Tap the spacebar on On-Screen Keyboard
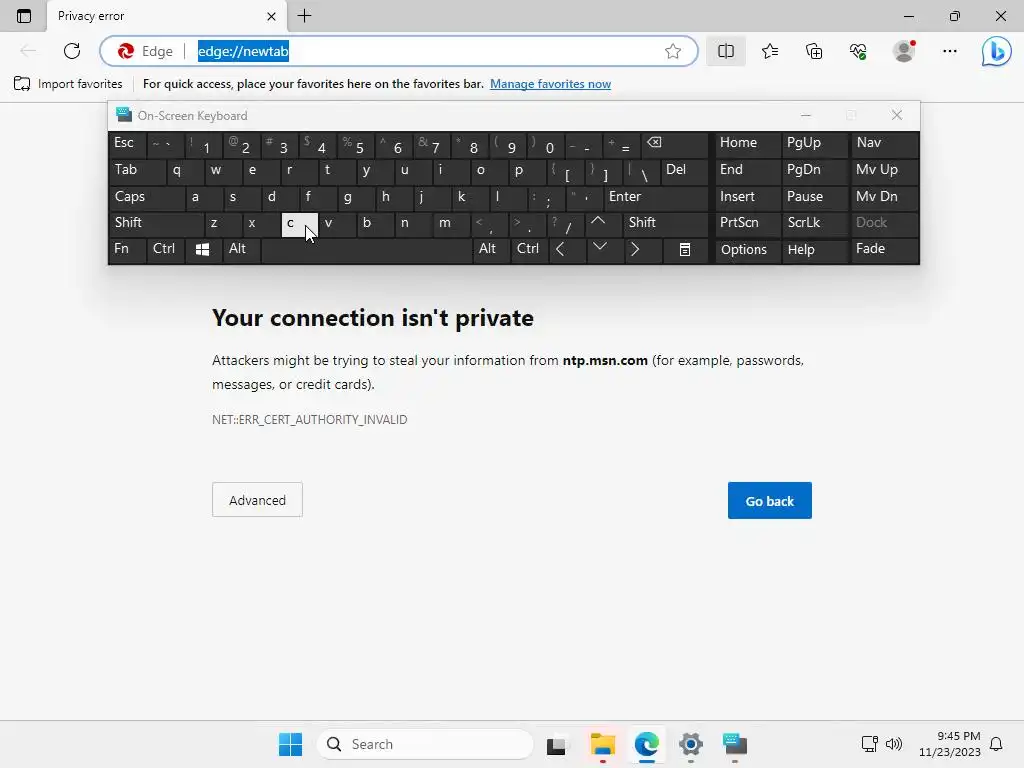The width and height of the screenshot is (1024, 768). coord(366,250)
